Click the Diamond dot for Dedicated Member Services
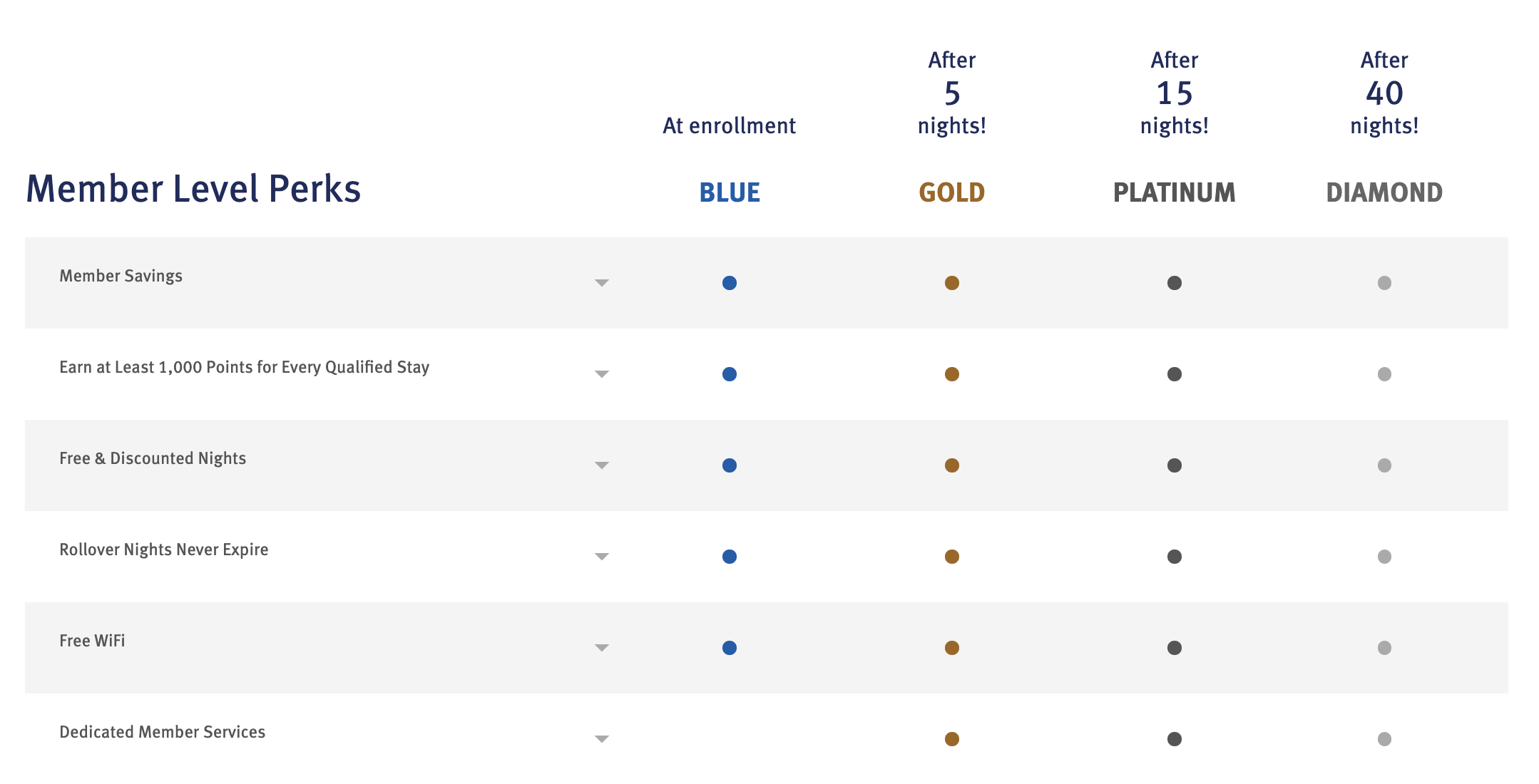Image resolution: width=1539 pixels, height=784 pixels. (1384, 739)
